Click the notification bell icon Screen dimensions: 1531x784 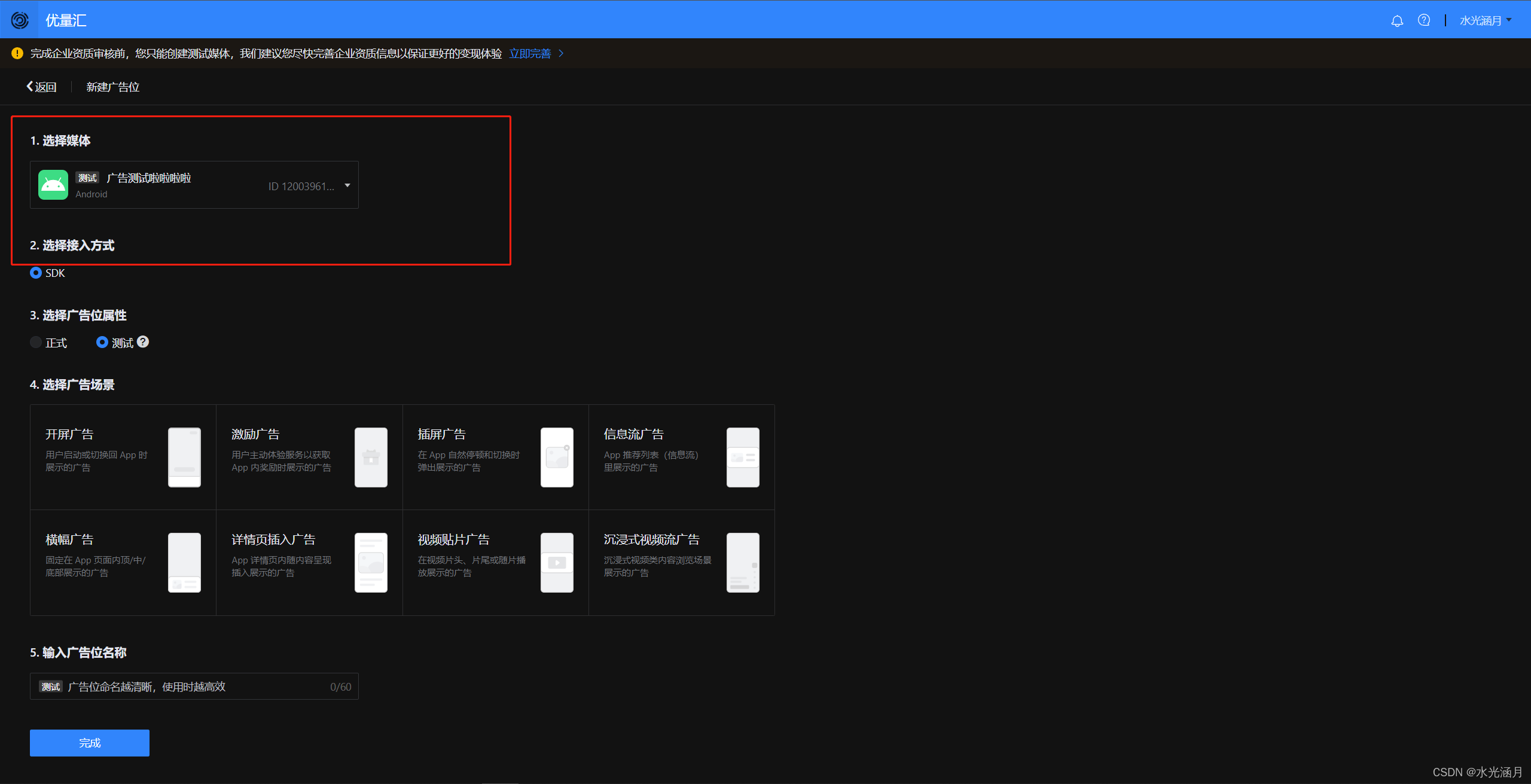tap(1397, 21)
